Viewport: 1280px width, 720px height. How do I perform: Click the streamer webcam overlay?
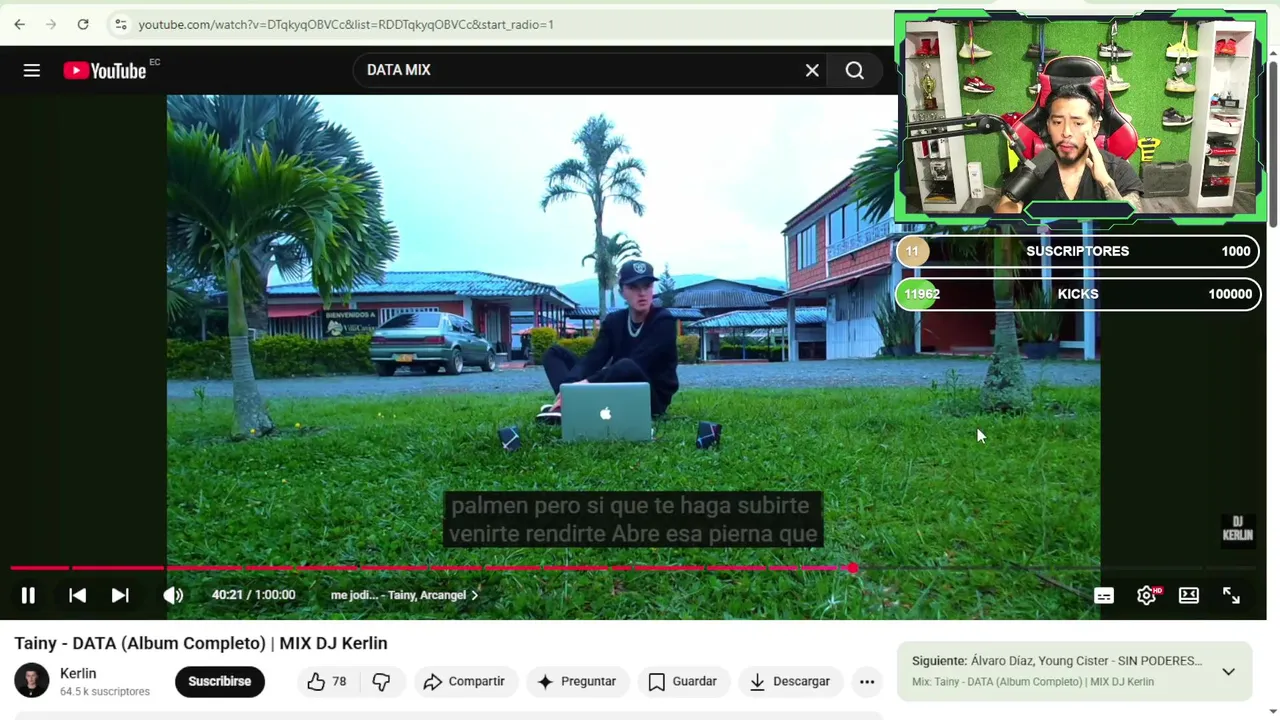tap(1080, 116)
